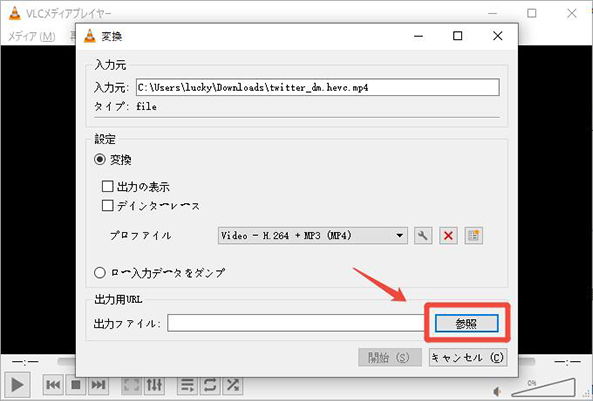
Task: Open メディア (M) menu in VLC
Action: tap(32, 36)
